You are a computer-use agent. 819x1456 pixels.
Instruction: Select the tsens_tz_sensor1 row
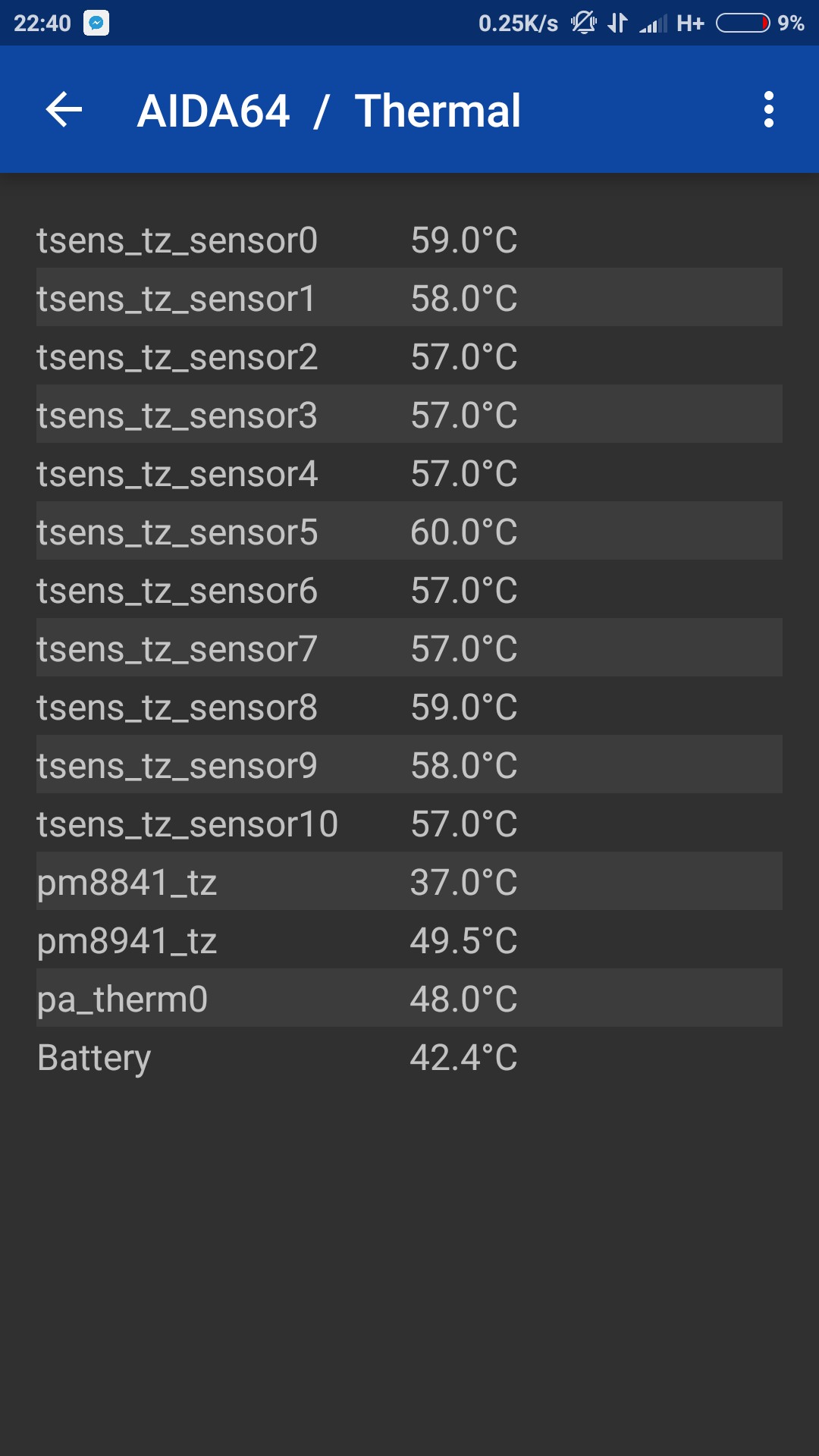[409, 298]
